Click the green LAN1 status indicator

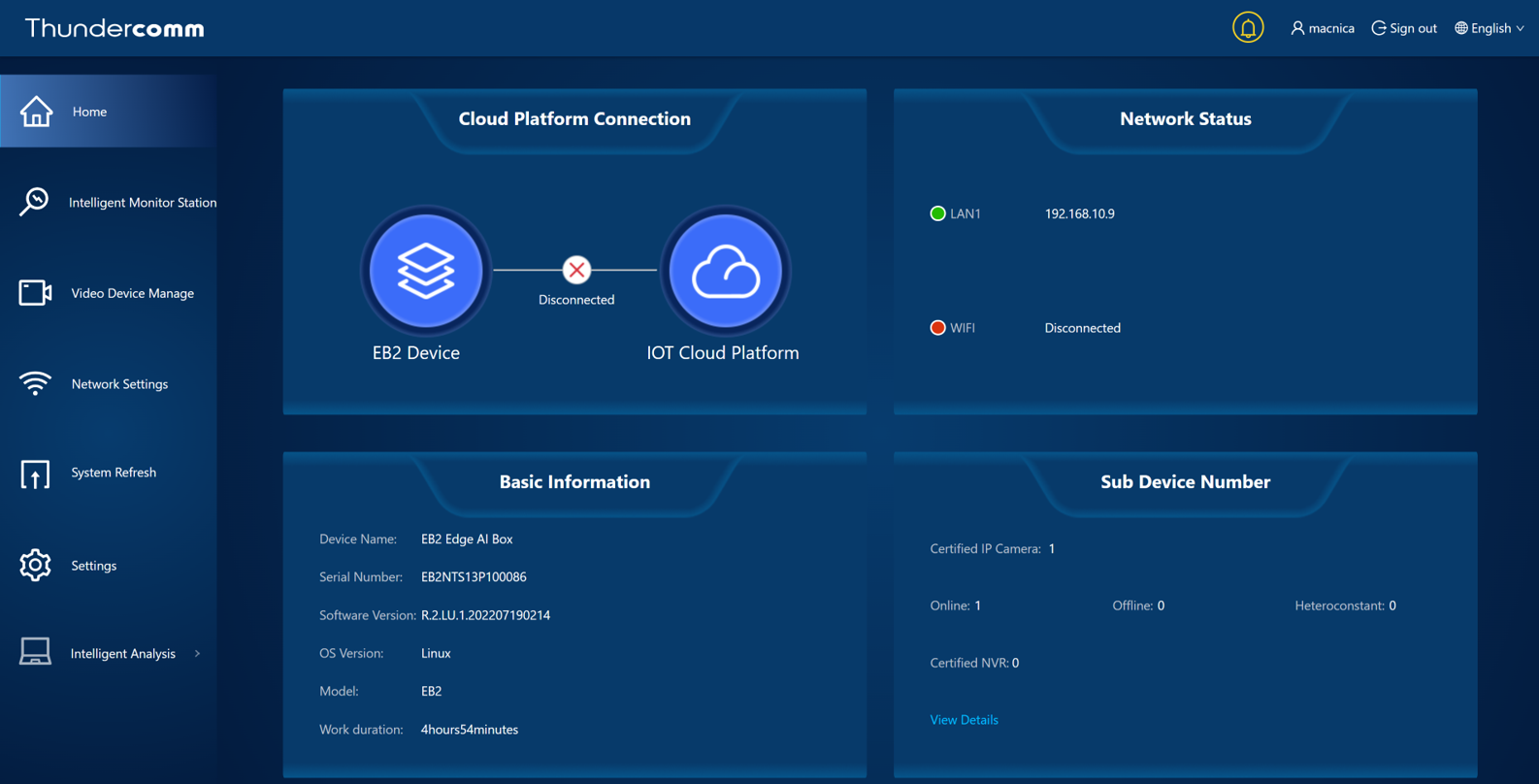pos(937,213)
